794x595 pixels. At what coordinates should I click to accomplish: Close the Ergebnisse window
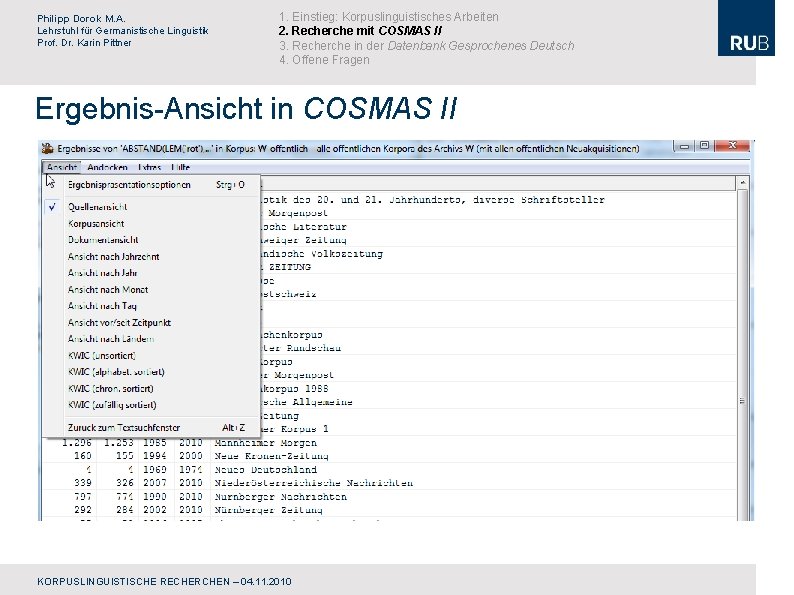click(732, 146)
